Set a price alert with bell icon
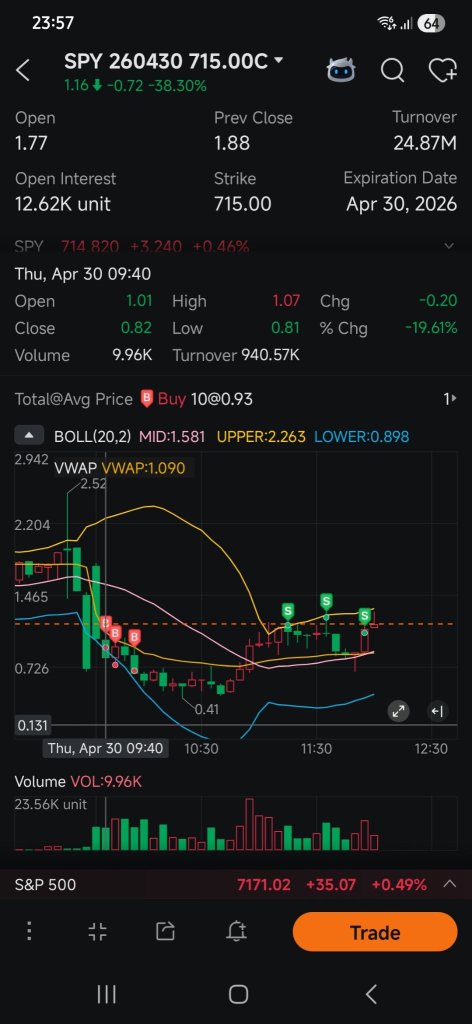This screenshot has width=472, height=1024. 236,931
